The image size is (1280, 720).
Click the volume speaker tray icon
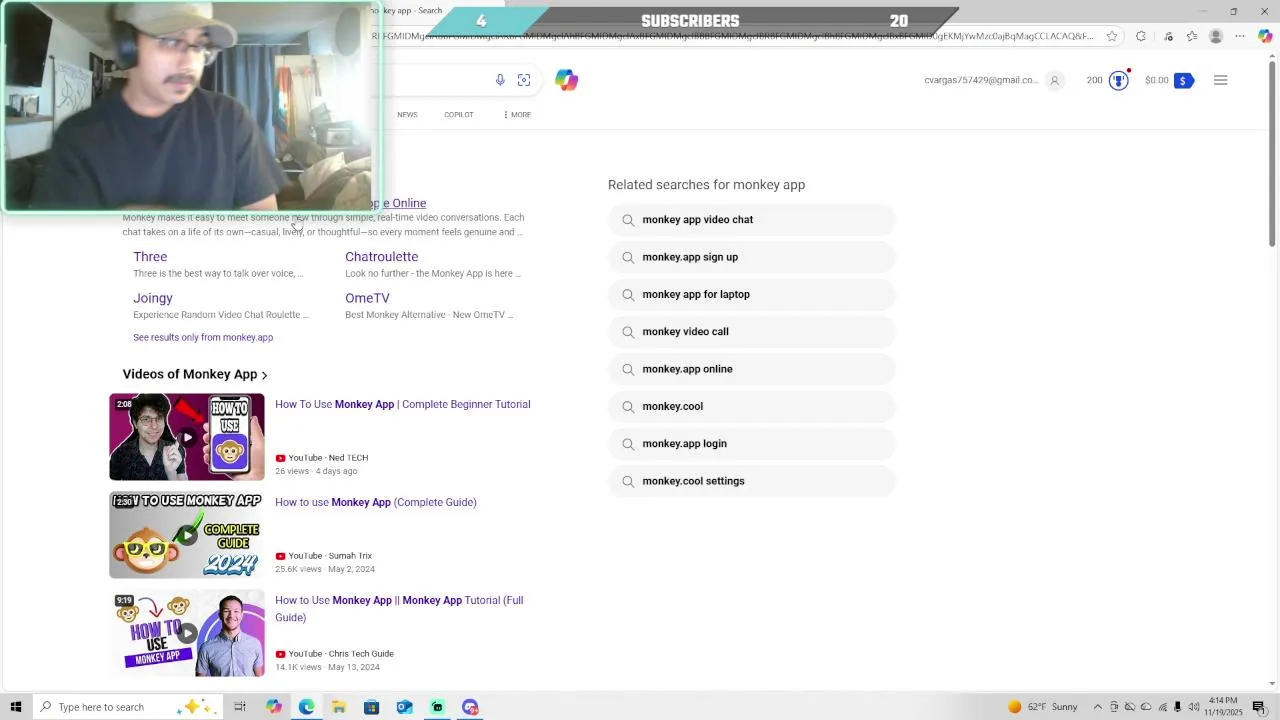pyautogui.click(x=1194, y=707)
